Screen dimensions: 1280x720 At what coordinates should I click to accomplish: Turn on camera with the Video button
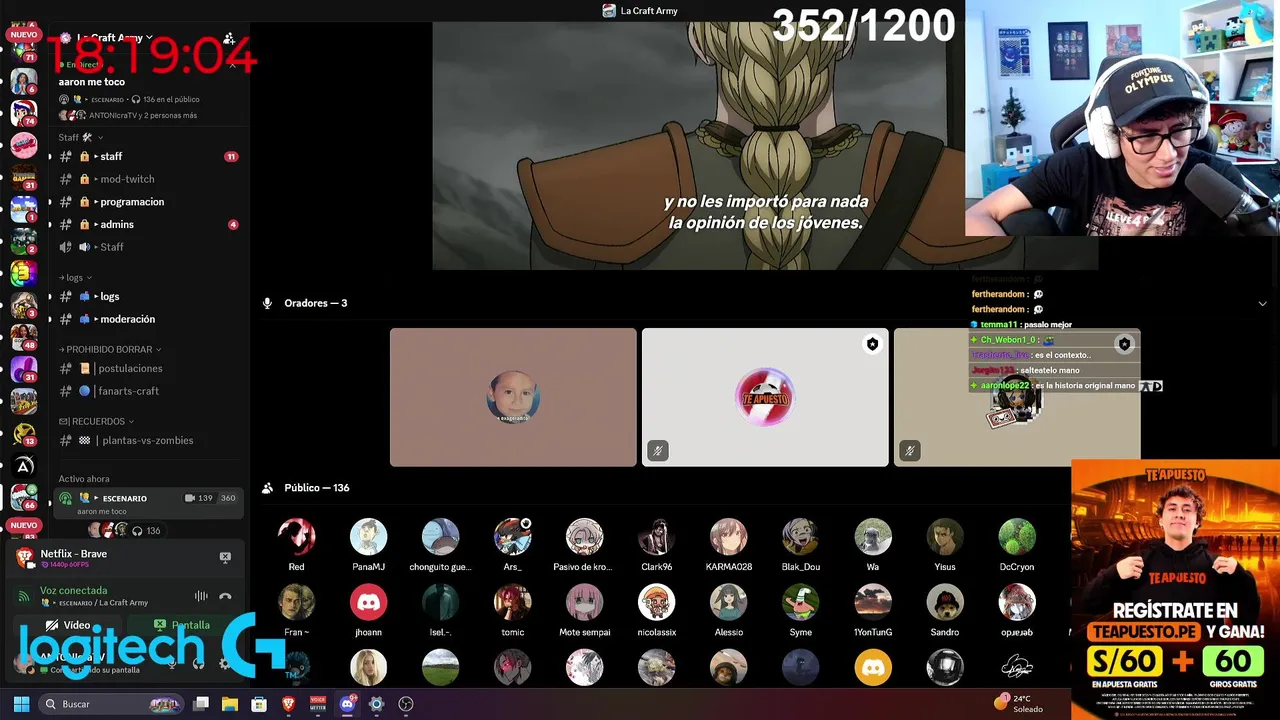click(x=69, y=625)
